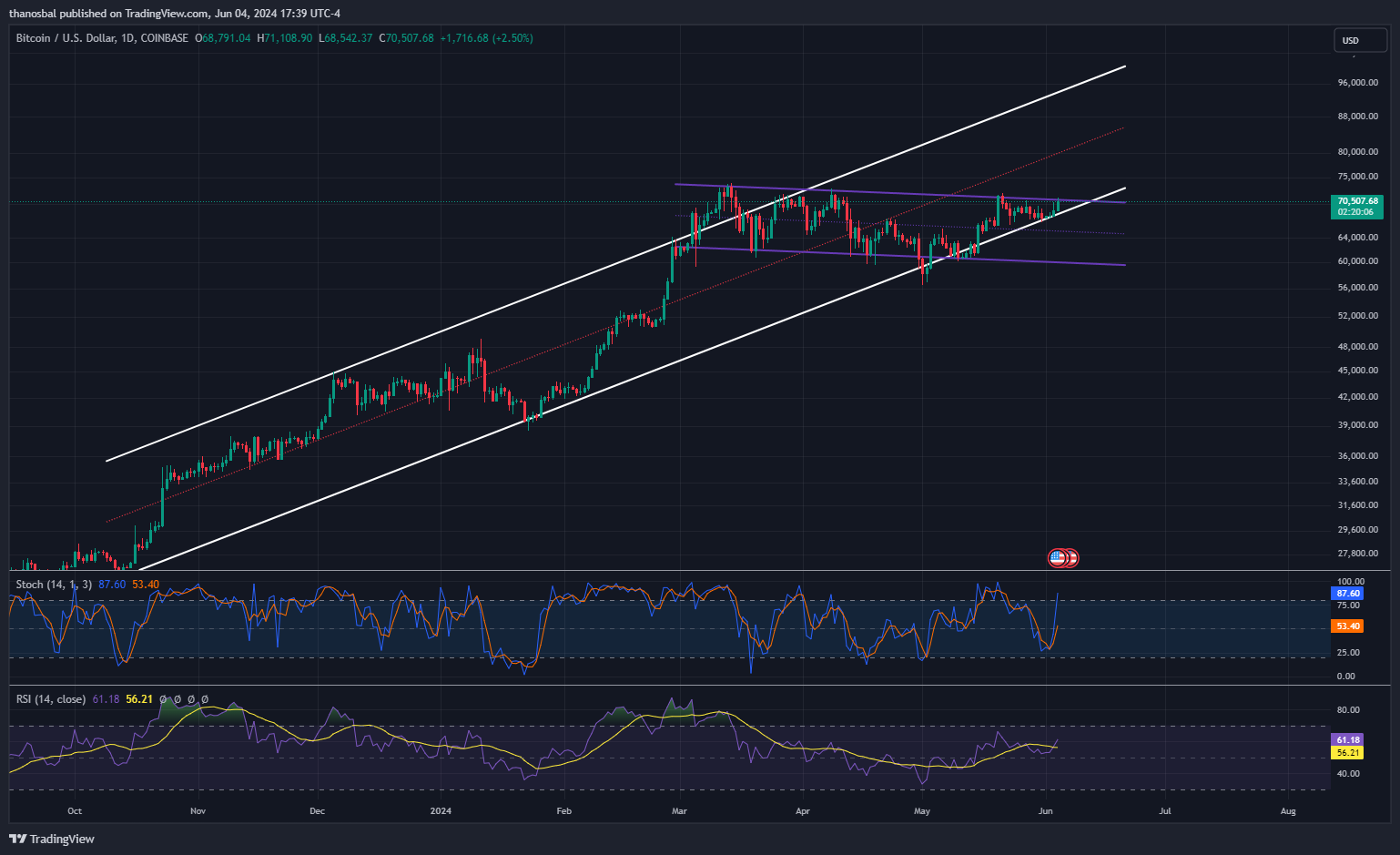Viewport: 1400px width, 855px height.
Task: Click the Dec label on time axis
Action: (318, 810)
